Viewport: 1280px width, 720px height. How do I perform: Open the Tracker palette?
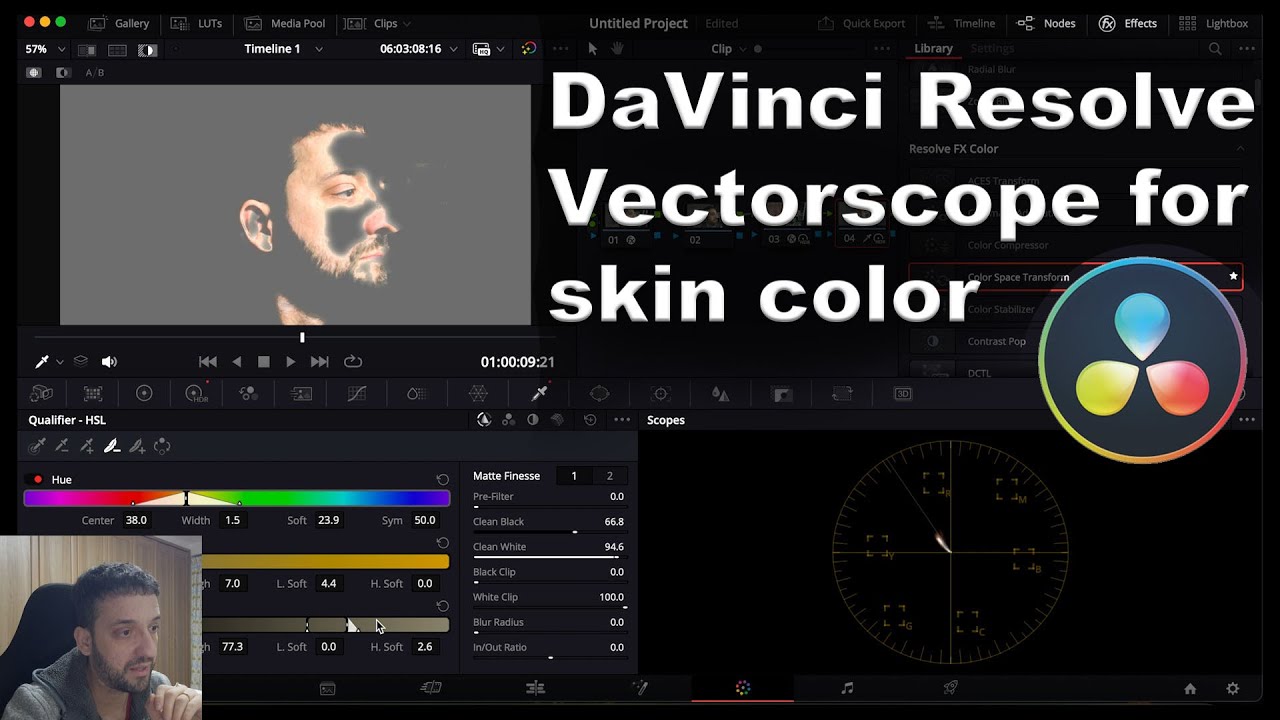tap(660, 394)
